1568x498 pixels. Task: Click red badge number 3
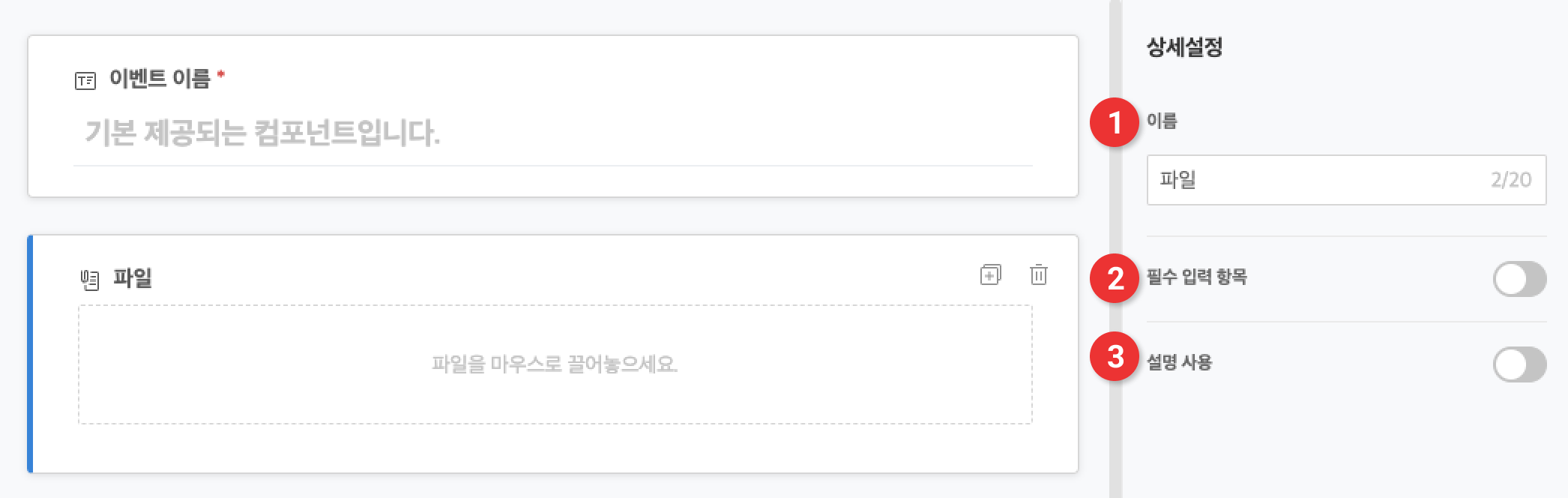(x=1115, y=357)
